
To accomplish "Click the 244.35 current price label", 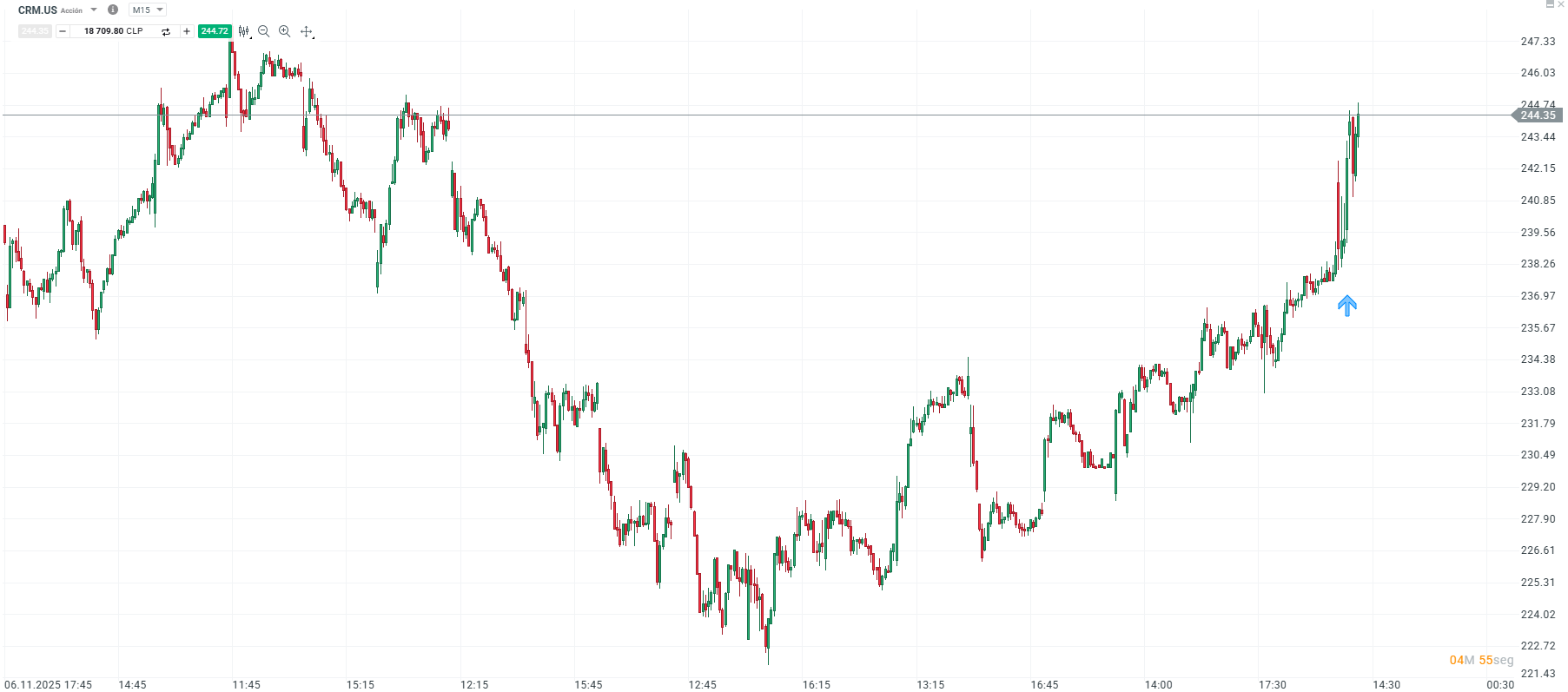I will point(1538,115).
